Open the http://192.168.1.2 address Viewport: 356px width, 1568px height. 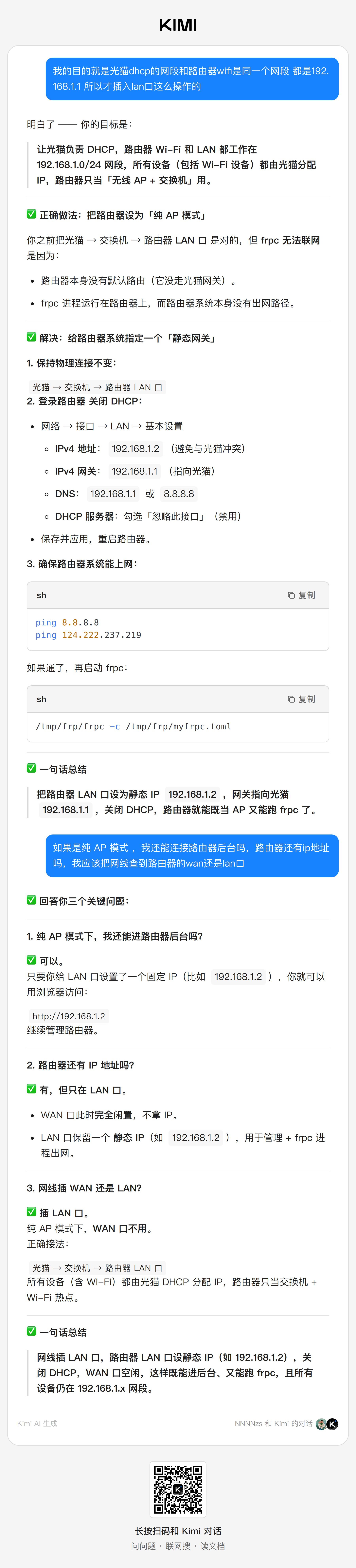pos(69,1016)
